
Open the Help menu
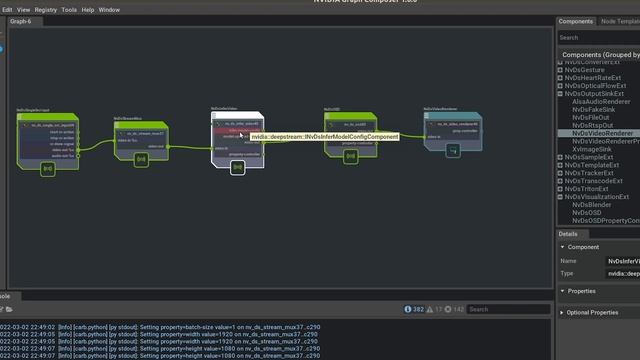[88, 10]
